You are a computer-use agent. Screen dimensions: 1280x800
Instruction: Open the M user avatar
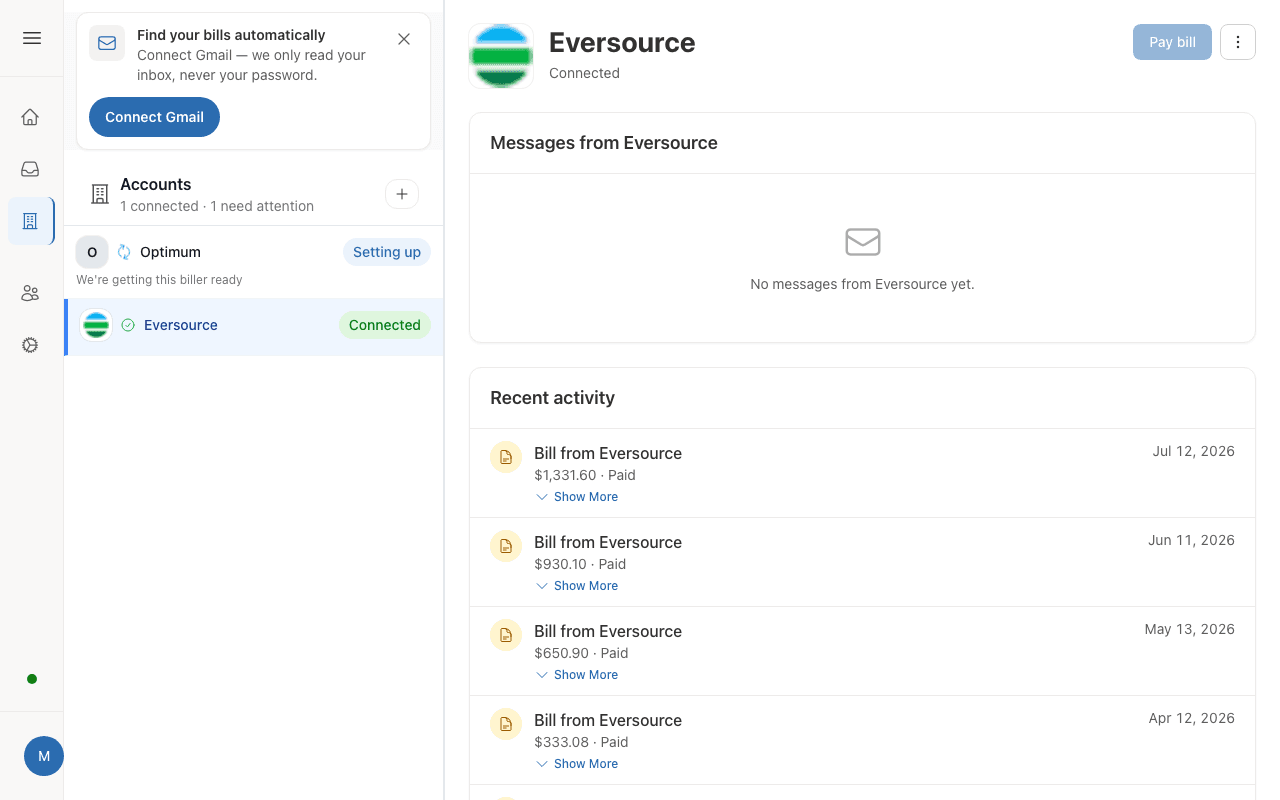coord(44,756)
